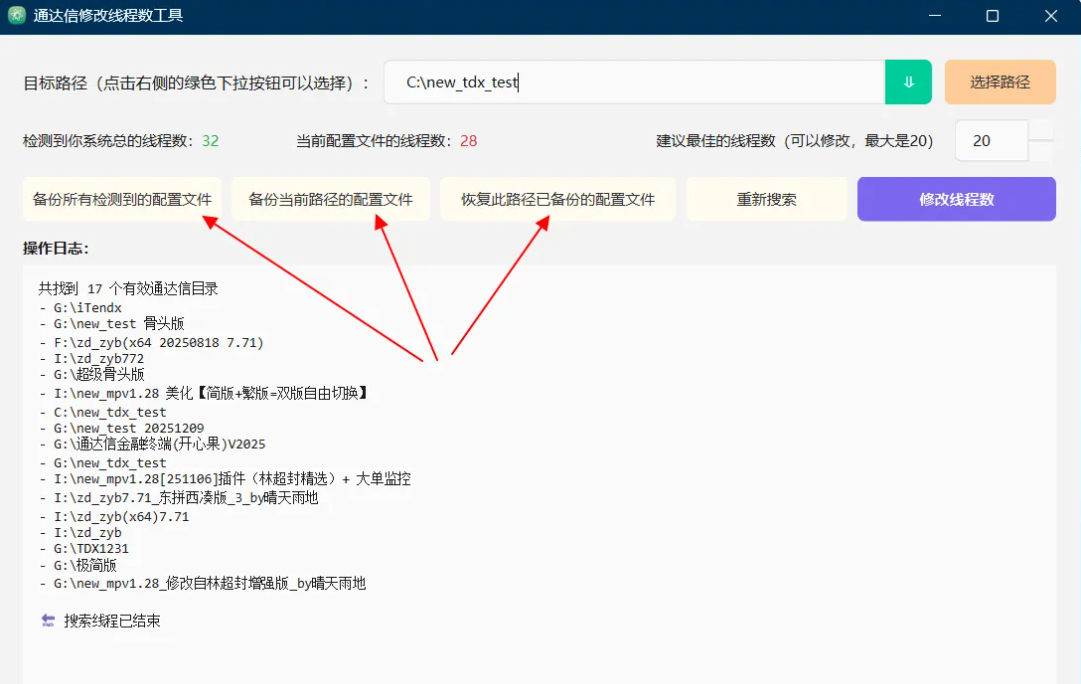Viewport: 1081px width, 684px height.
Task: Restore backups using 恢复此路径已备份的配置文件
Action: 557,198
